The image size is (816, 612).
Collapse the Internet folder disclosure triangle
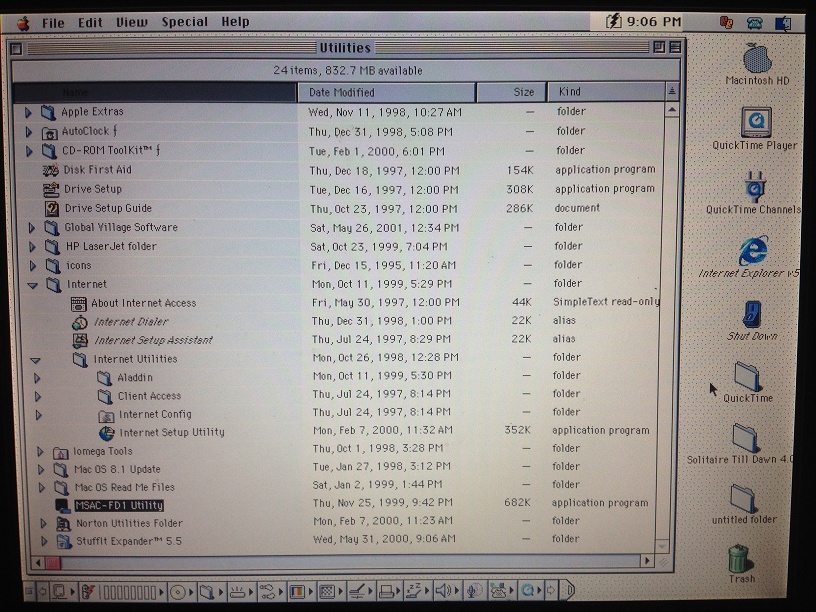32,285
